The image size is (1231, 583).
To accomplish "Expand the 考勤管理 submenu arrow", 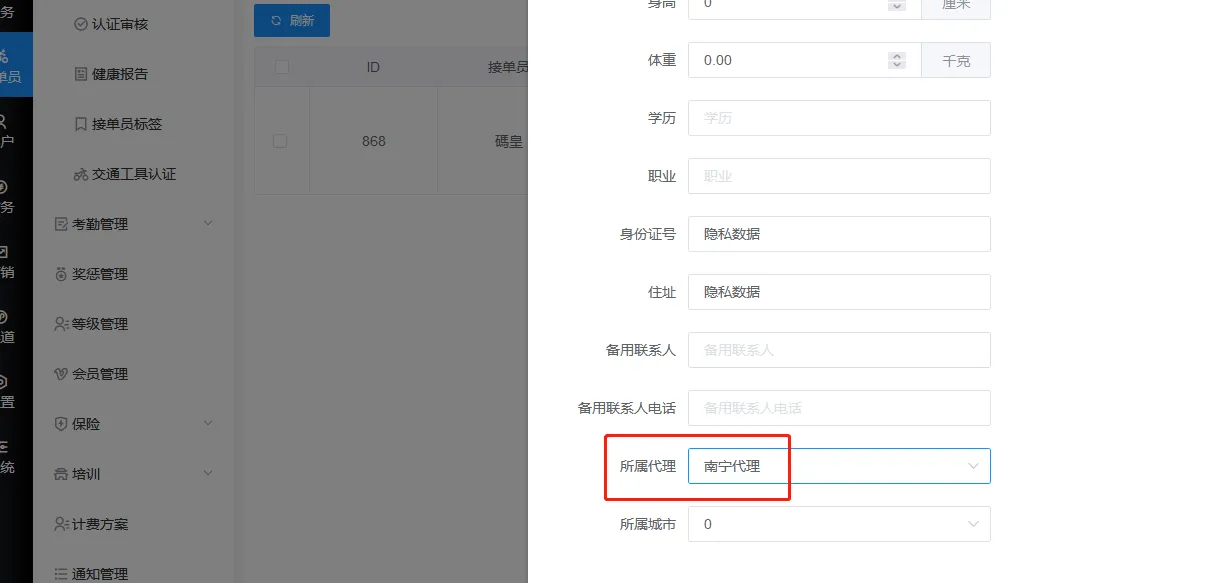I will tap(208, 223).
